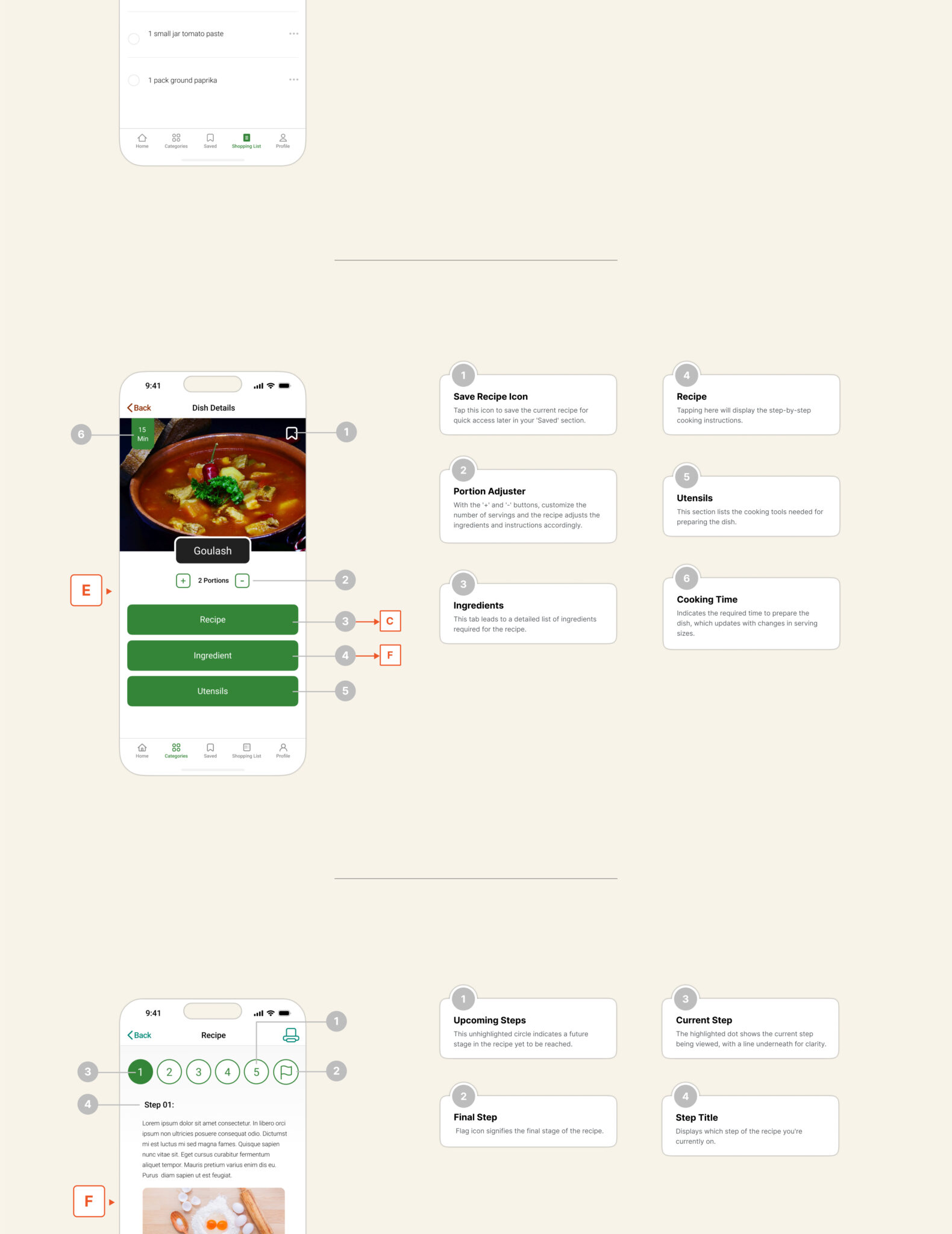The height and width of the screenshot is (1234, 952).
Task: Open Saved in Dish Details bottom nav
Action: 210,750
